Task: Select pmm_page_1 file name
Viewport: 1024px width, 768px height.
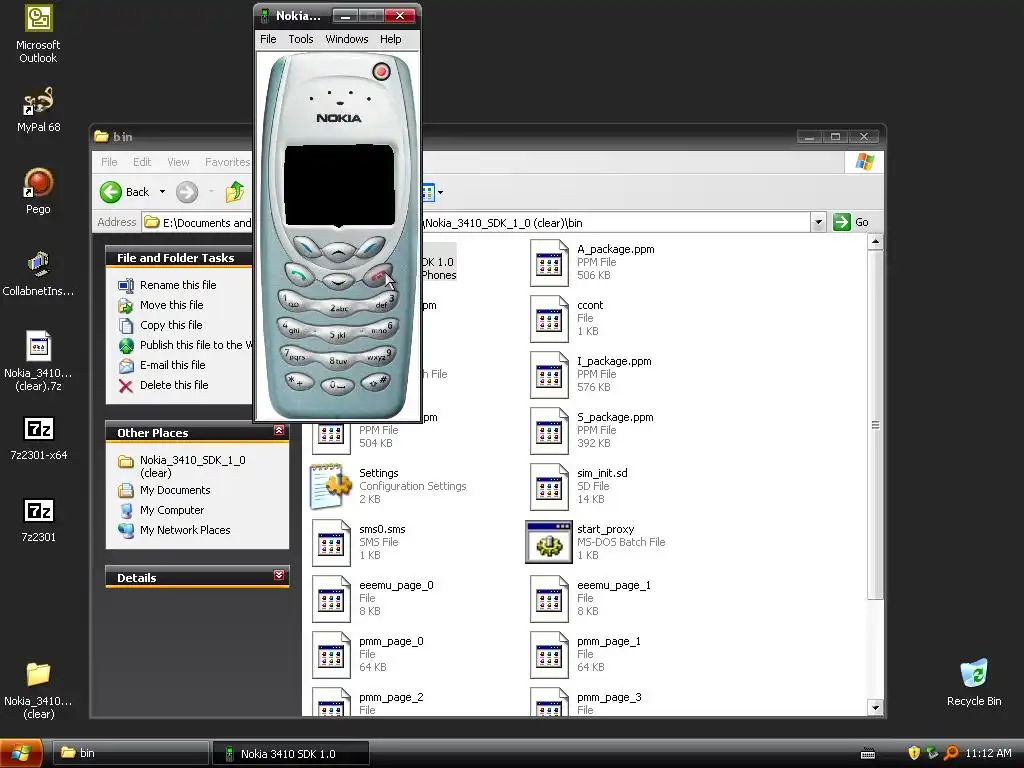Action: [x=609, y=642]
